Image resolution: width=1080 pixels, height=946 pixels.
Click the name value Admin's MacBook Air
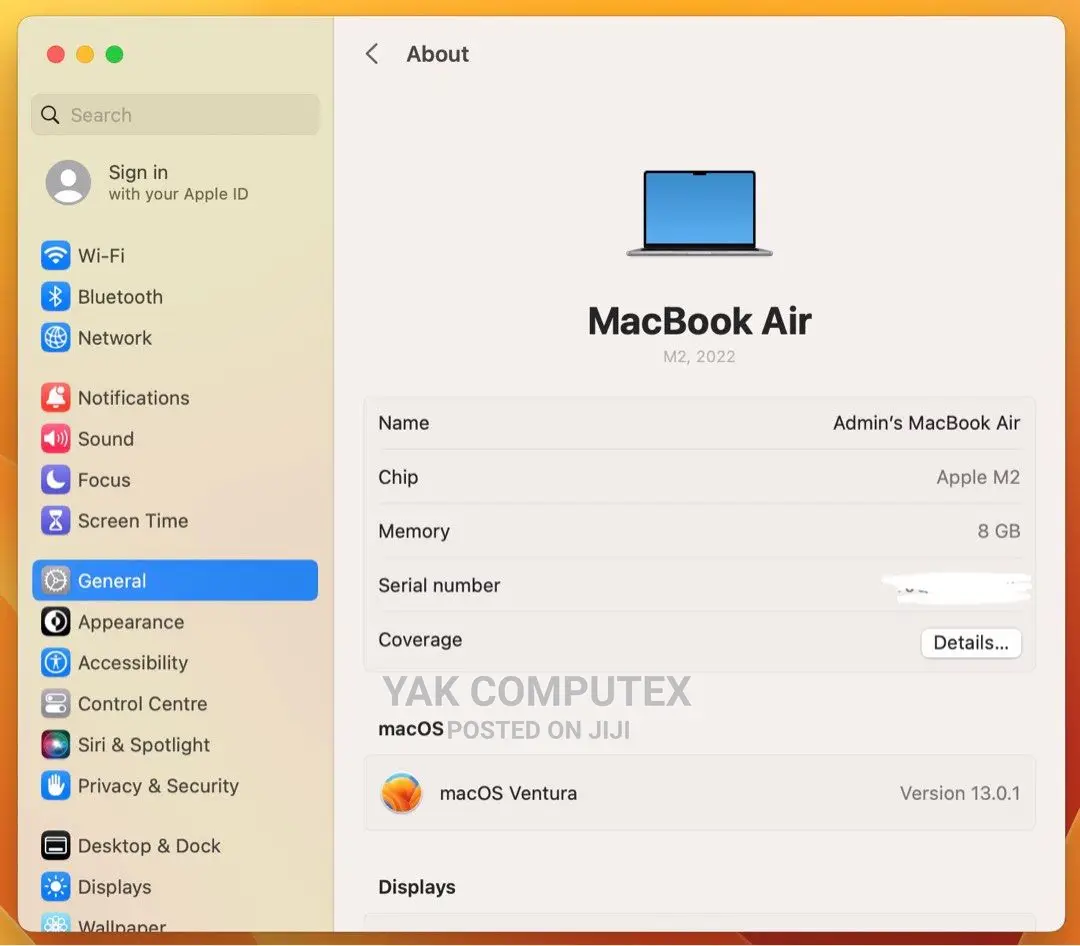pos(926,423)
